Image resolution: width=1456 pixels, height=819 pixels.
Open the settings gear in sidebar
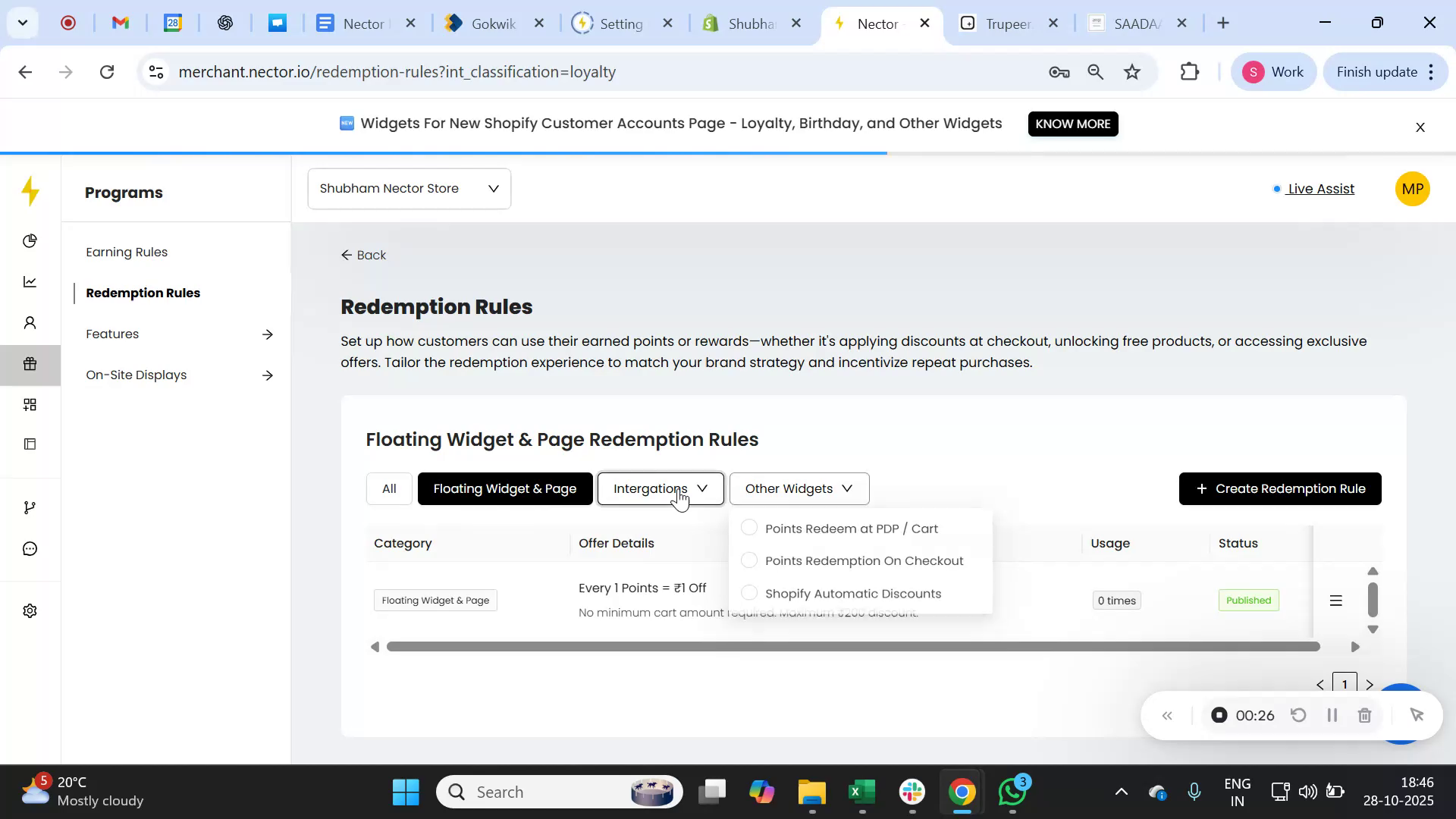click(30, 611)
